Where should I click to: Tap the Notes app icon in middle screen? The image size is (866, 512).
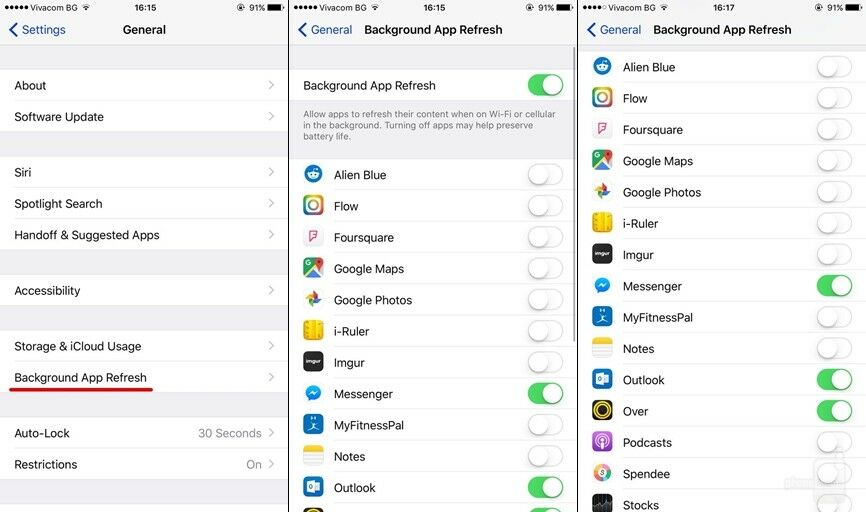[313, 456]
